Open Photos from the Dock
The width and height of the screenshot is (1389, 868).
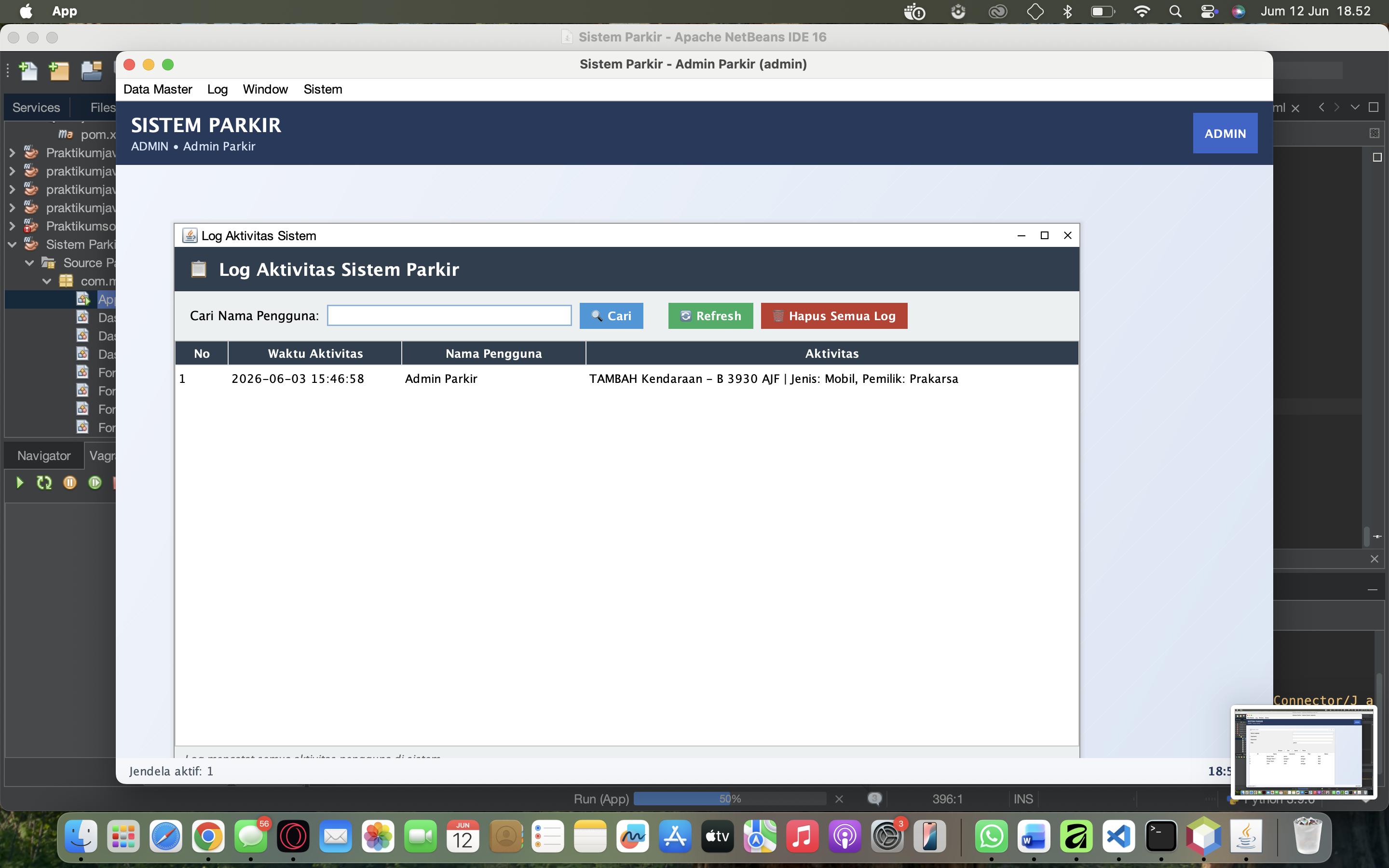378,837
